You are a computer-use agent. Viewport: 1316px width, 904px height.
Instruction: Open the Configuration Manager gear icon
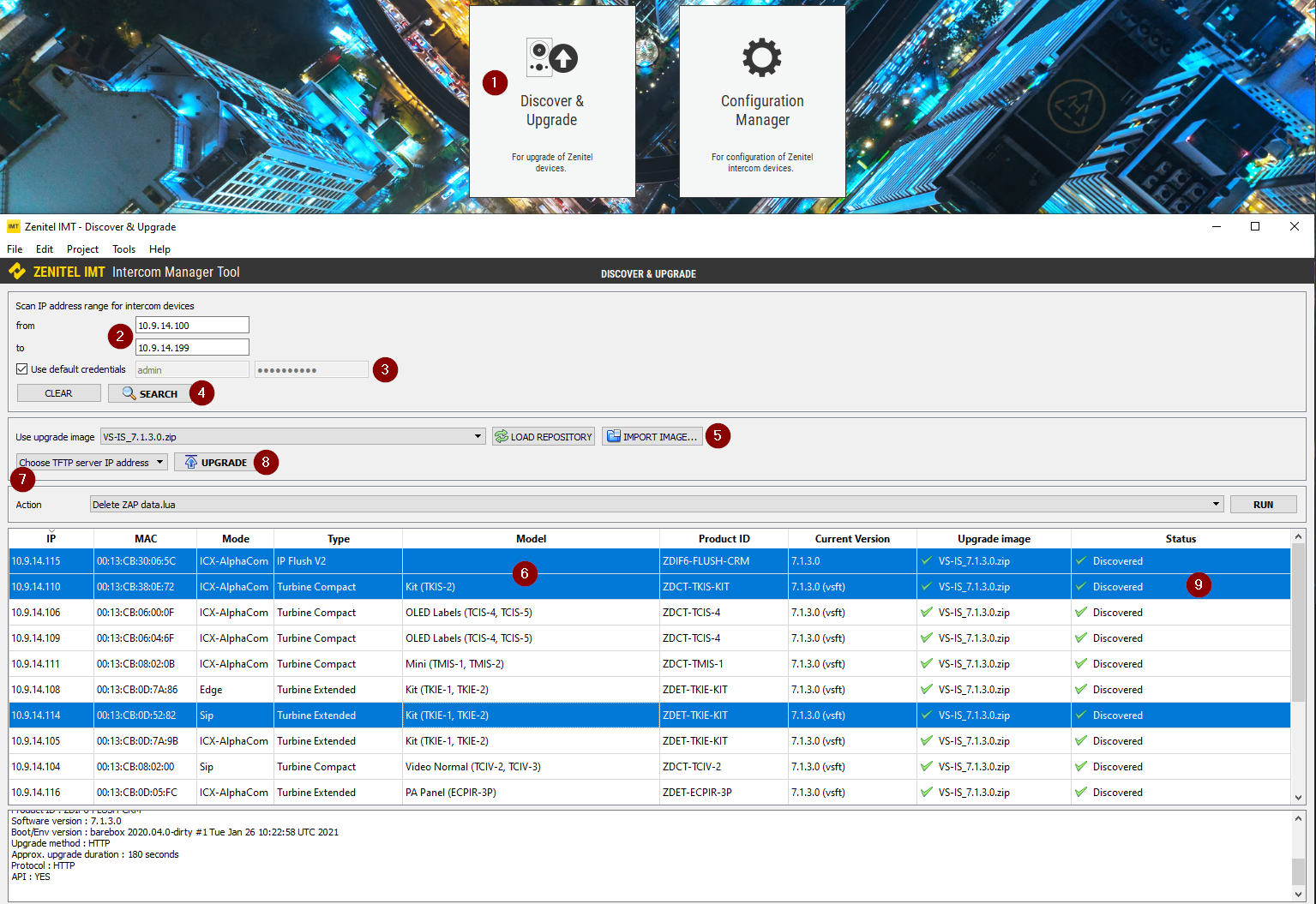click(761, 58)
